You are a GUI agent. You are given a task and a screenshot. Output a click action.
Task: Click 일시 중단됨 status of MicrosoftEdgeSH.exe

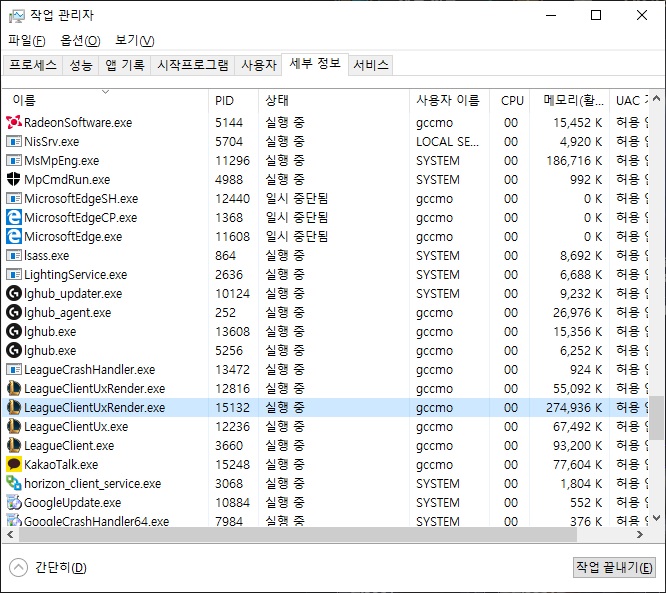pyautogui.click(x=296, y=198)
